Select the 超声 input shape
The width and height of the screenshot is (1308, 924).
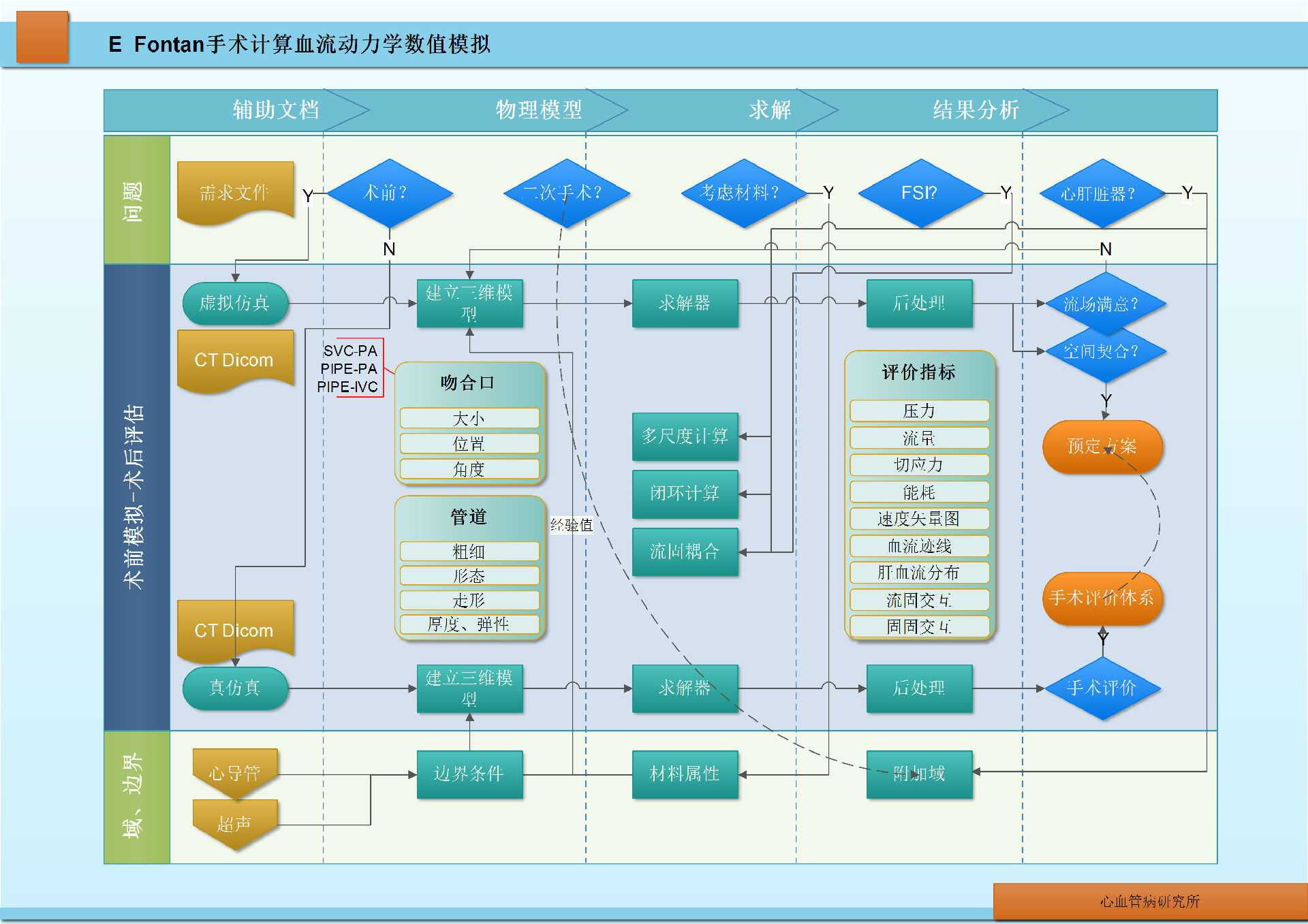pyautogui.click(x=235, y=825)
